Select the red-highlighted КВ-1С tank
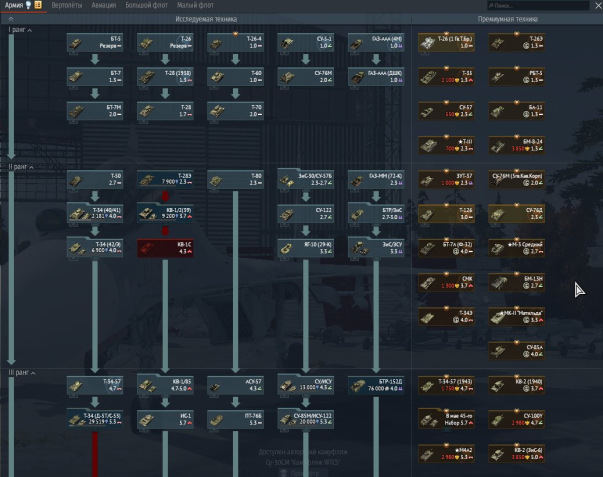 point(164,246)
